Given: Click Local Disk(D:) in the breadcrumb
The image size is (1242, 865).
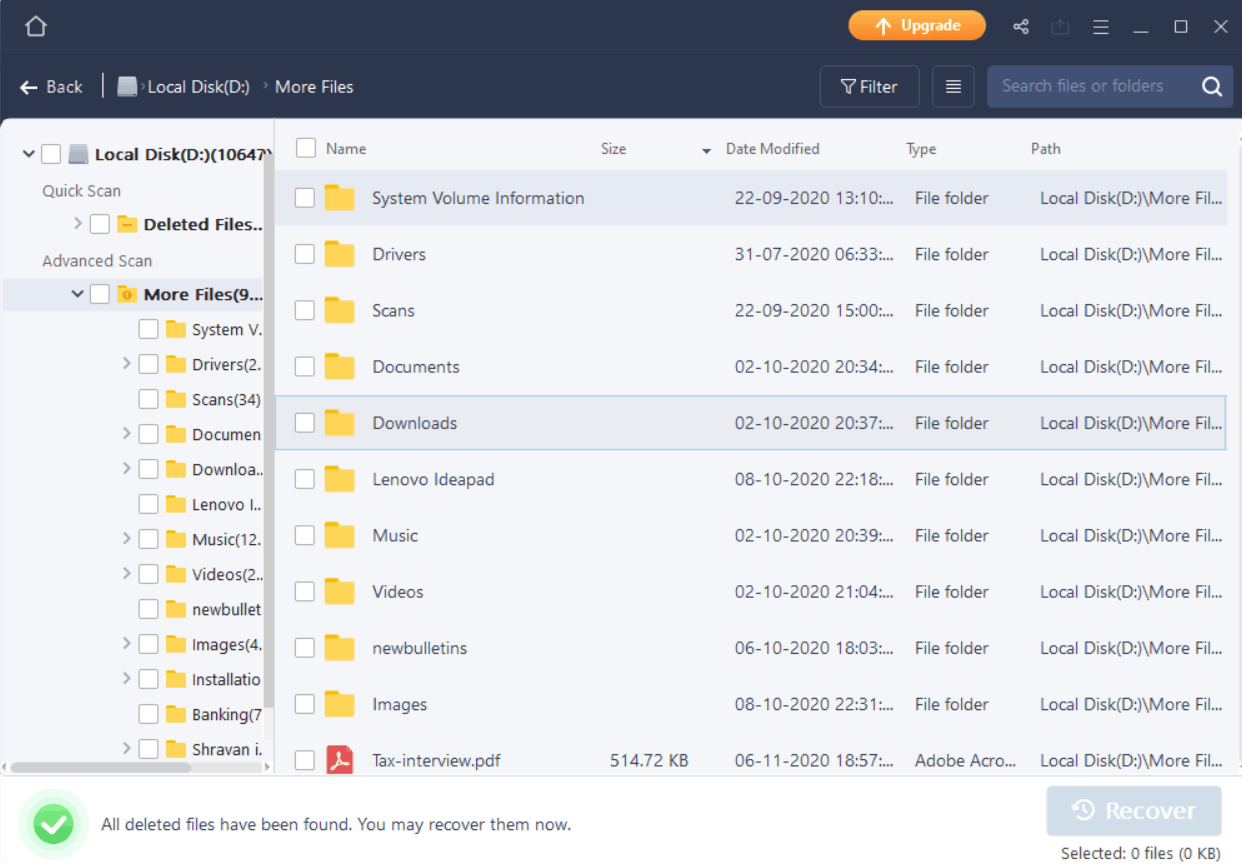Looking at the screenshot, I should point(198,87).
